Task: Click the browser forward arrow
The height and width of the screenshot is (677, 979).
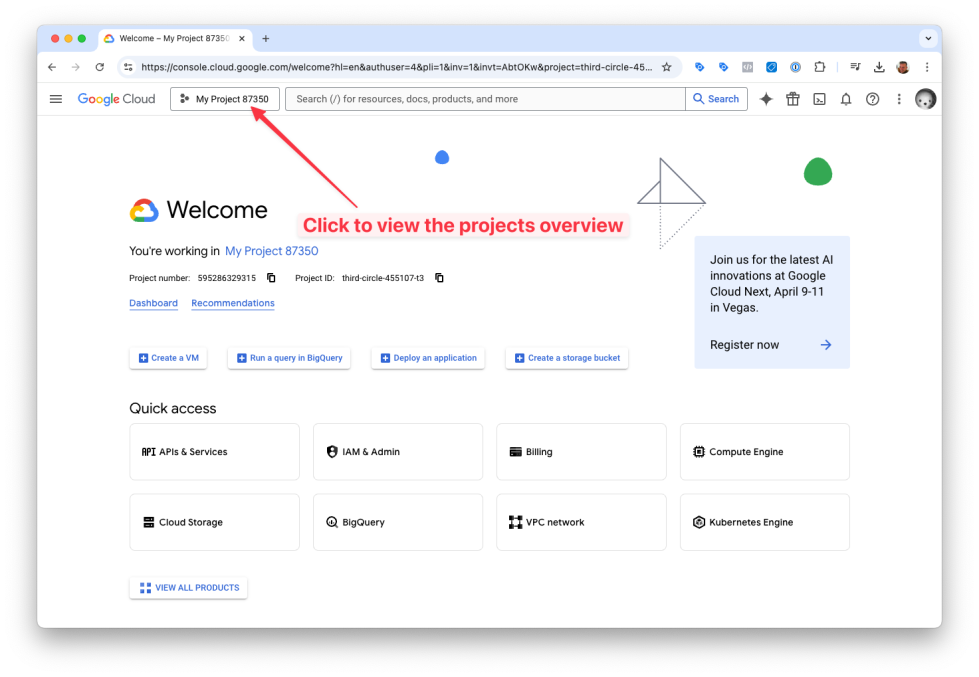Action: [x=76, y=67]
